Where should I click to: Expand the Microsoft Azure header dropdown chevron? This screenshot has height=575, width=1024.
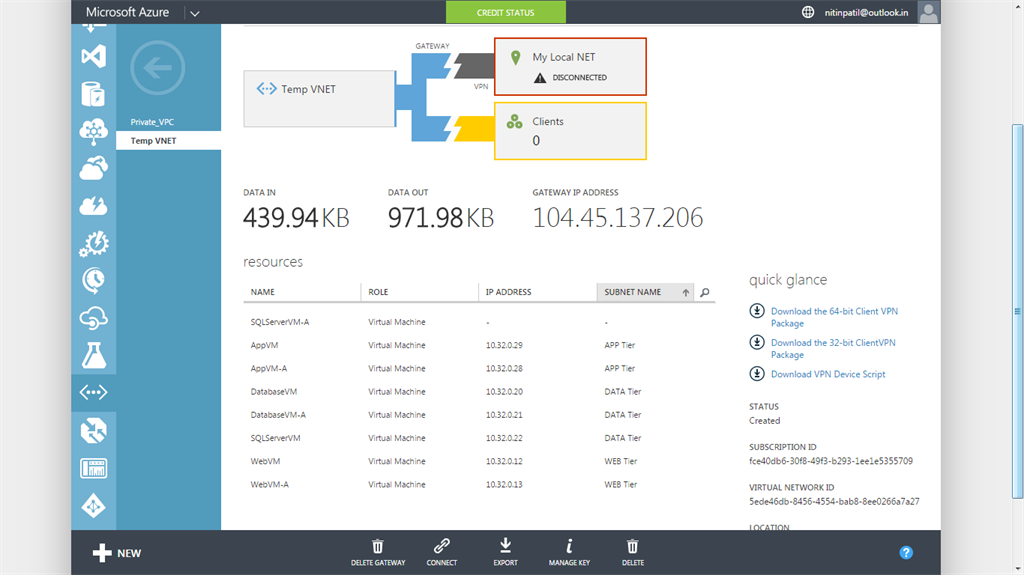[195, 13]
